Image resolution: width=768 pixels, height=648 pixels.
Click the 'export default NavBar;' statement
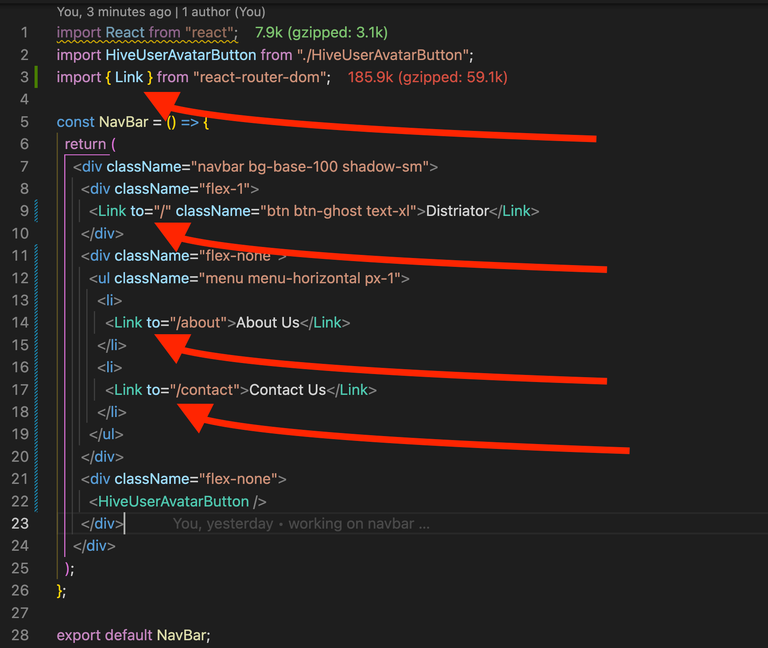click(133, 635)
